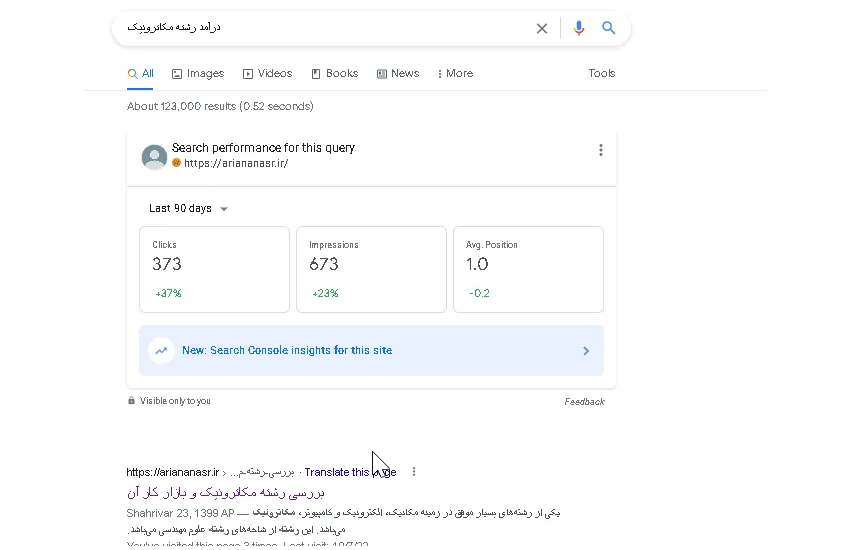Click the blue magnifier search icon
The height and width of the screenshot is (550, 850).
[x=608, y=28]
